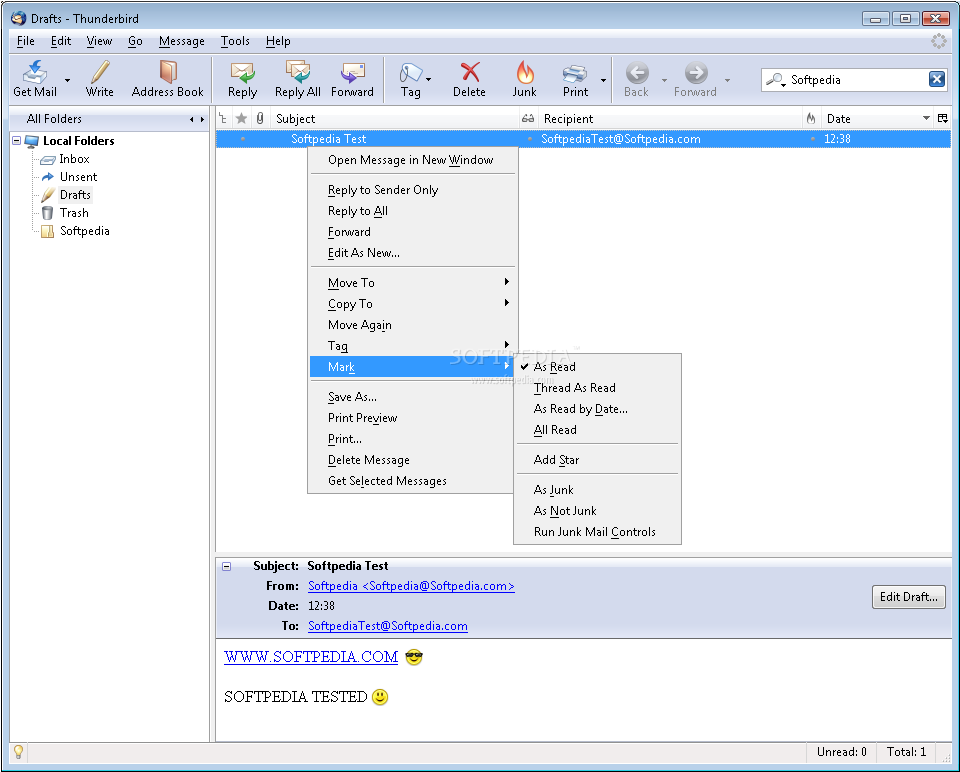Click the Reply All toolbar icon
The image size is (960, 772).
298,72
